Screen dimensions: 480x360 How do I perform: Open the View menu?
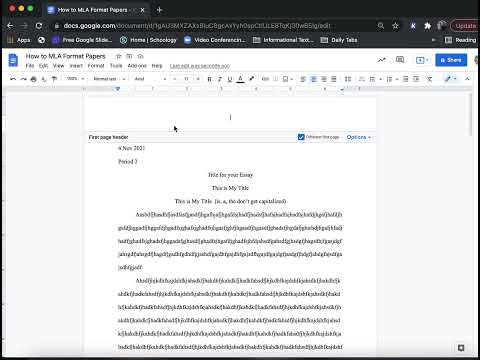(x=58, y=66)
